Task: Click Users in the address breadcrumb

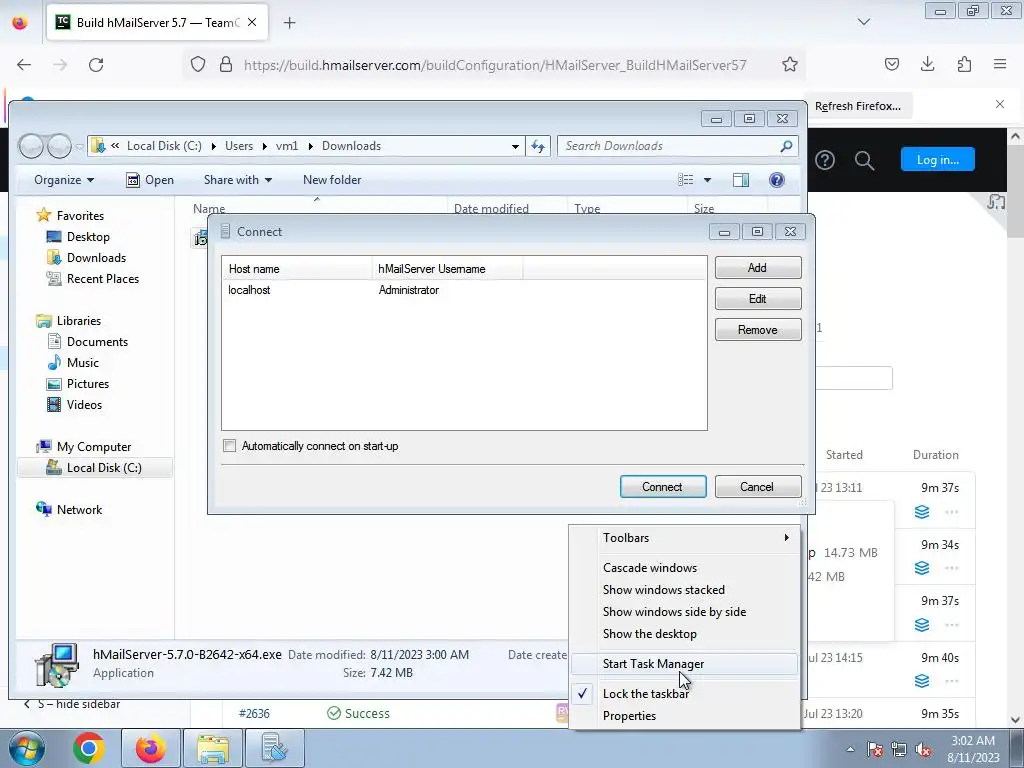Action: pos(239,146)
